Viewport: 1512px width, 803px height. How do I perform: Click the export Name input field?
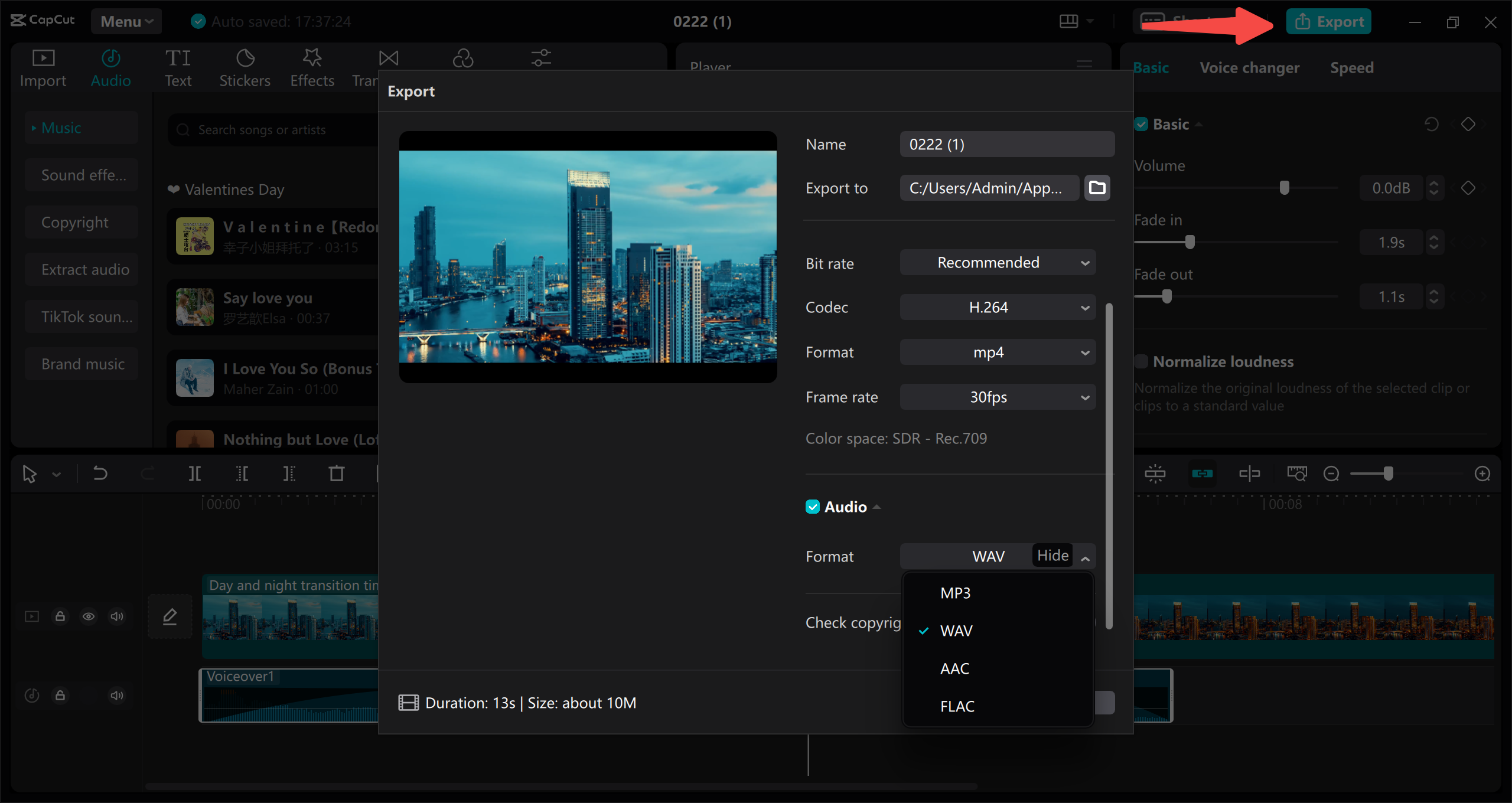coord(1006,143)
